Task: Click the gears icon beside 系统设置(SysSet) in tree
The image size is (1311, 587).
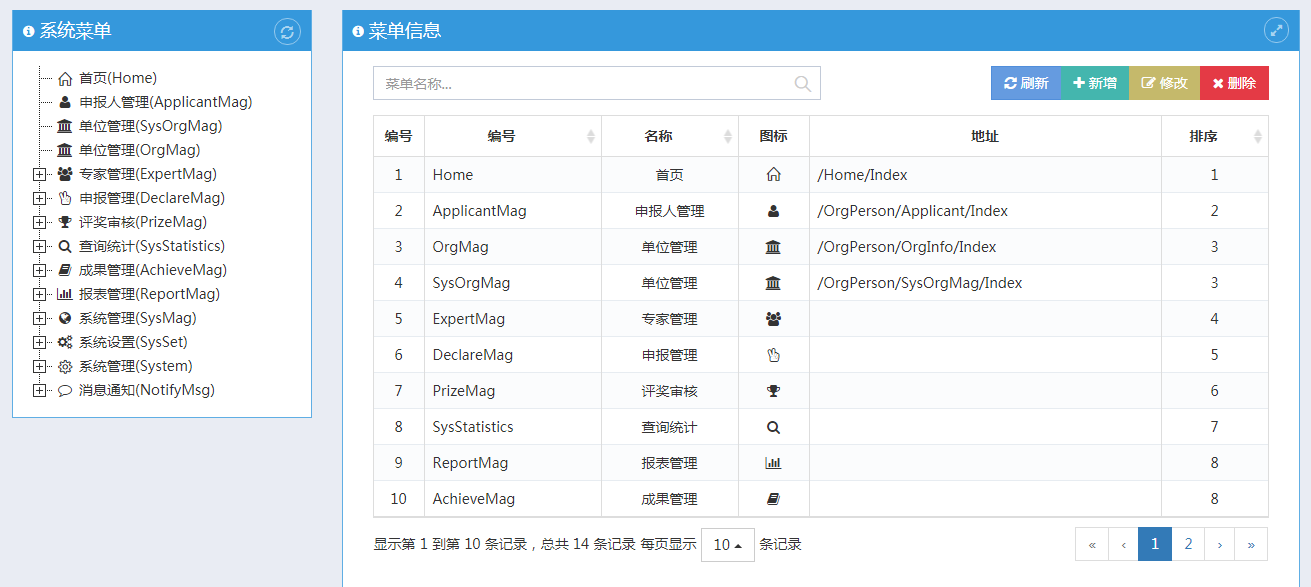Action: pos(65,342)
